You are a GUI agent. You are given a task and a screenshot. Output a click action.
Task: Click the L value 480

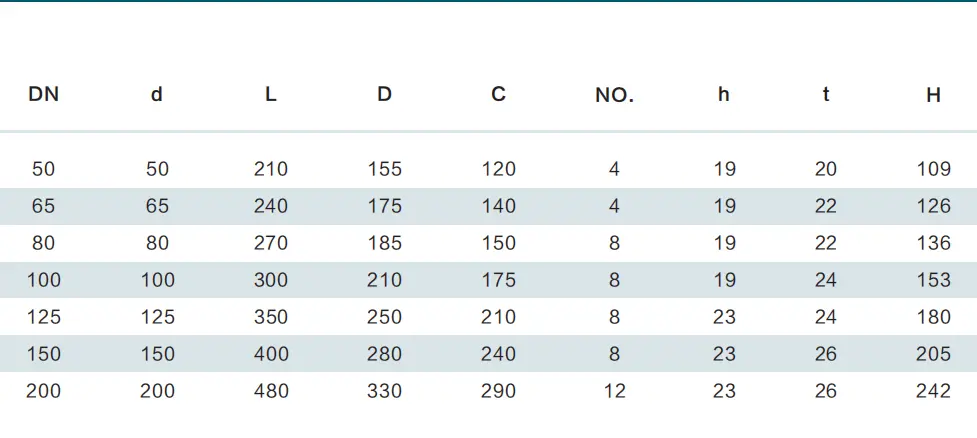pyautogui.click(x=270, y=391)
